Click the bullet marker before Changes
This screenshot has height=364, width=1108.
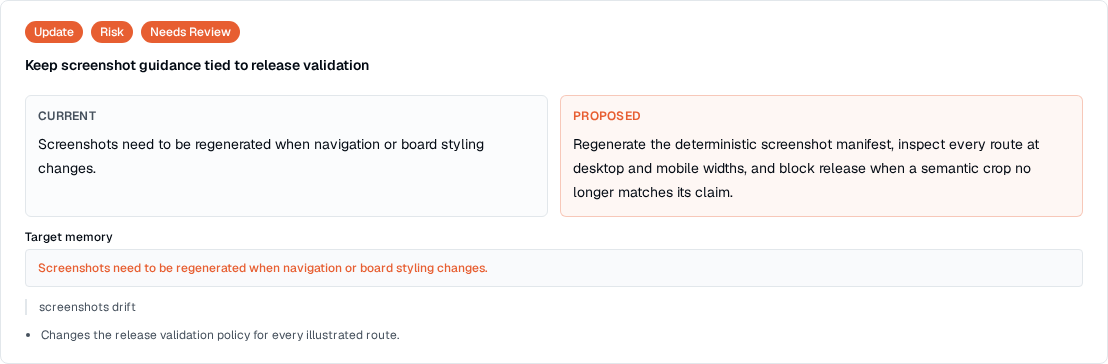28,336
